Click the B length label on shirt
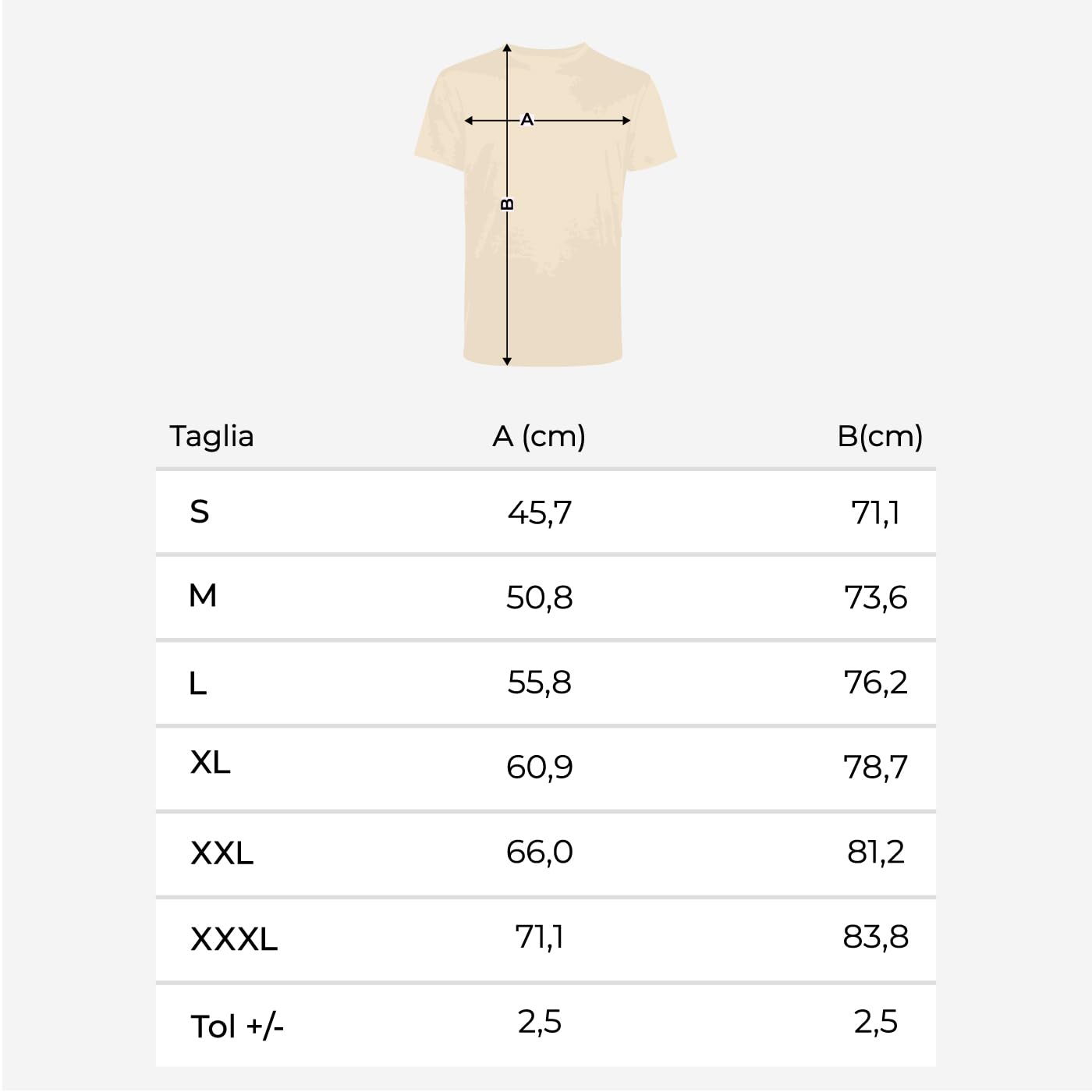This screenshot has height=1092, width=1092. tap(507, 204)
